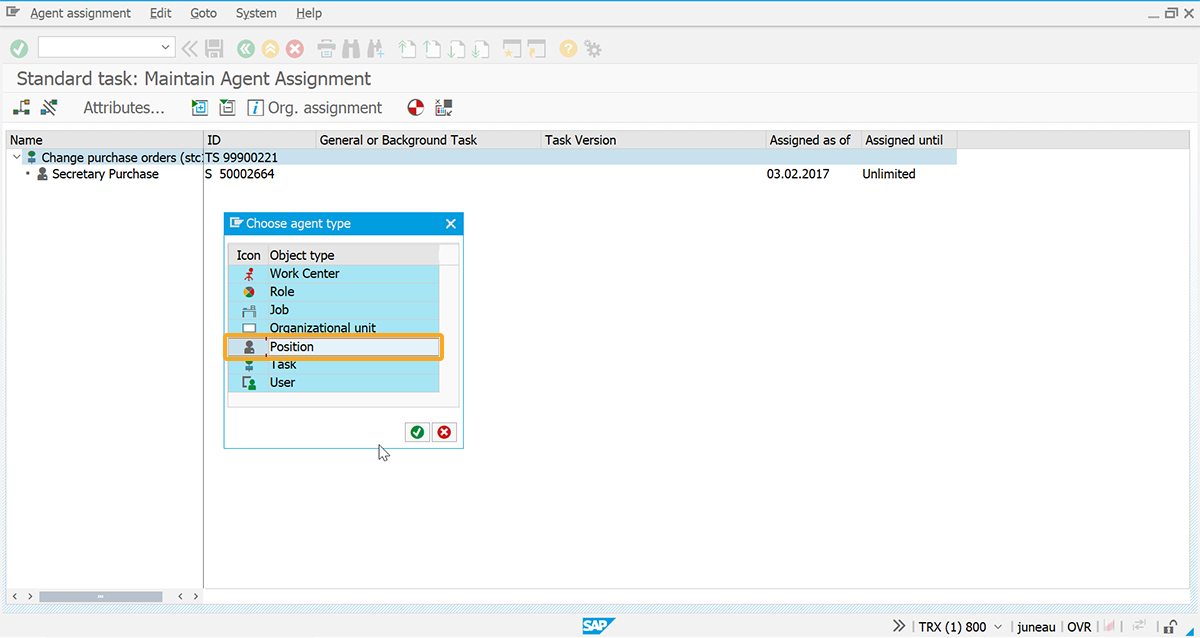
Task: Click the Attributes... button
Action: 123,108
